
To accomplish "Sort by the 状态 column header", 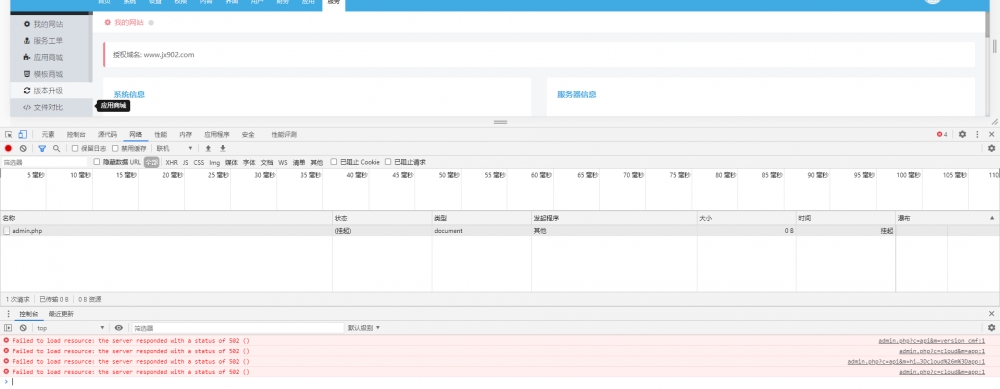I will (383, 218).
